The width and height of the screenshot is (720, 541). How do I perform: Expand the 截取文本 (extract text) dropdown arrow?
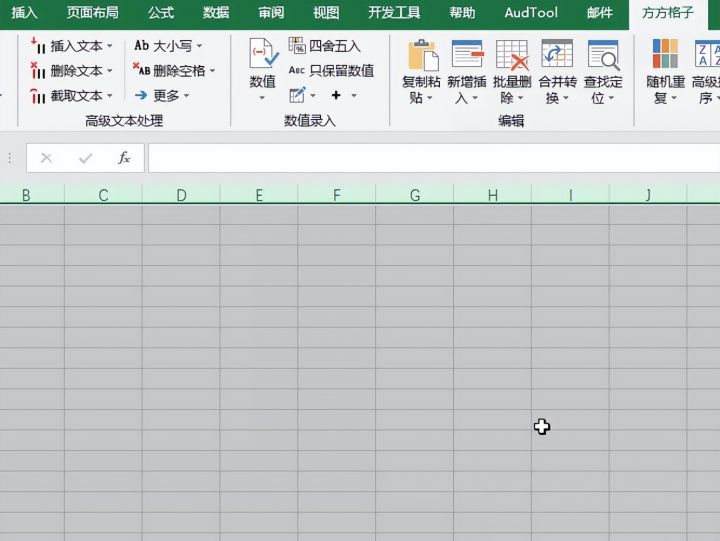109,96
